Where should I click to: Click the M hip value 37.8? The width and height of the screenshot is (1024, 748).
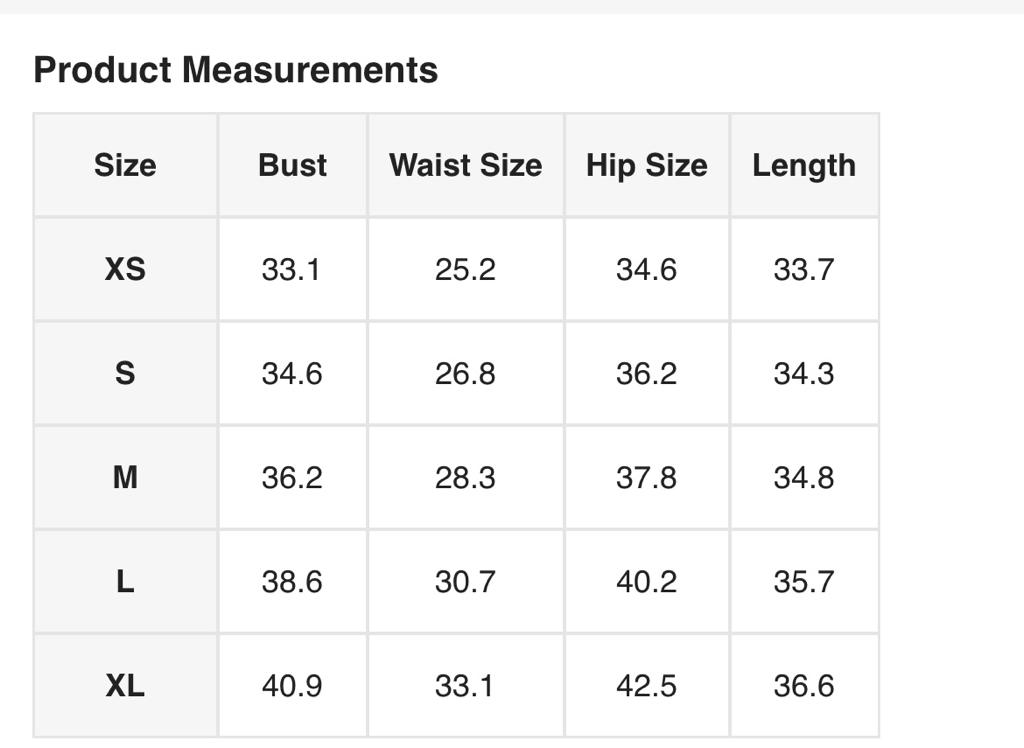[x=646, y=477]
